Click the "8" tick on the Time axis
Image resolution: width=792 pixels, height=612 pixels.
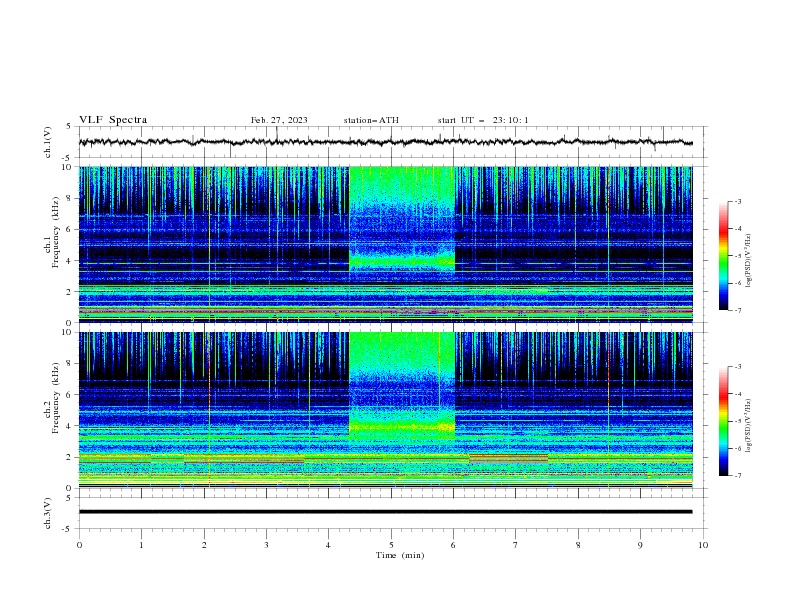578,545
